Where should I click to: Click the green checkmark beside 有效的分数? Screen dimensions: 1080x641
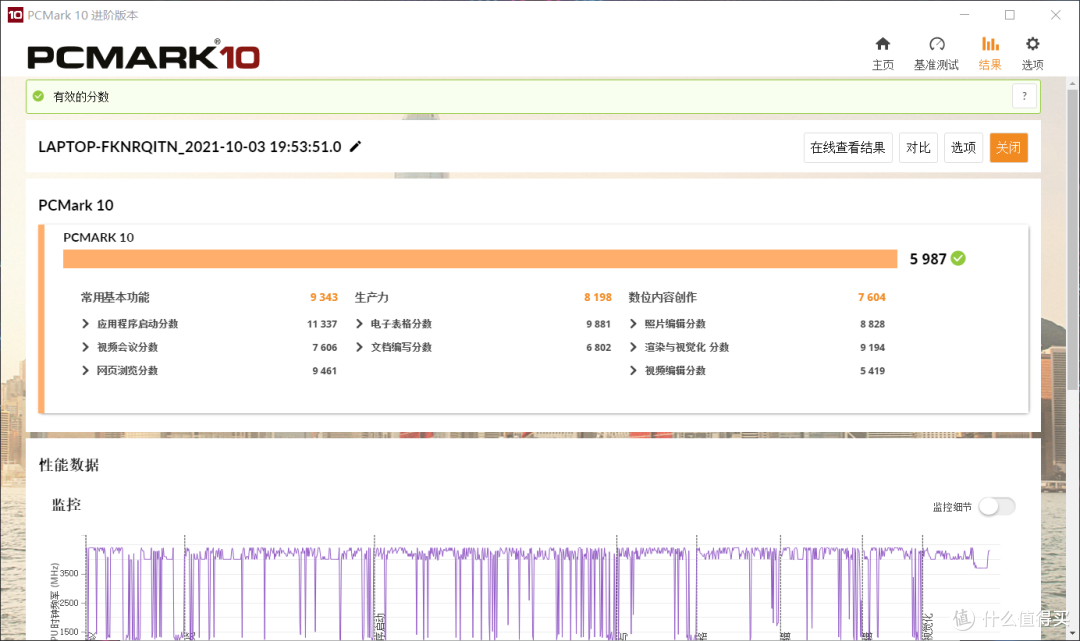tap(39, 96)
